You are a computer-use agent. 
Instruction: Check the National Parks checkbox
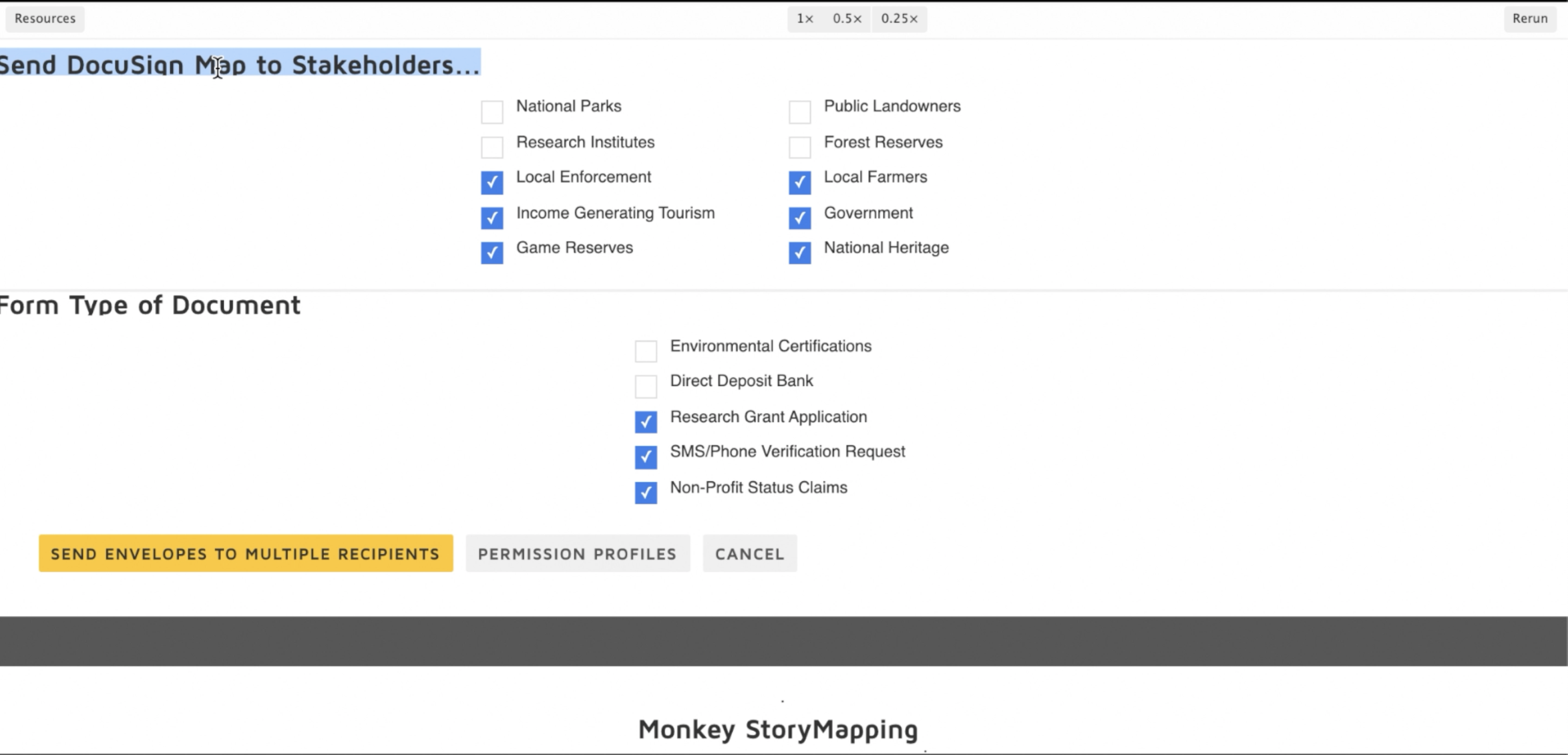(492, 112)
